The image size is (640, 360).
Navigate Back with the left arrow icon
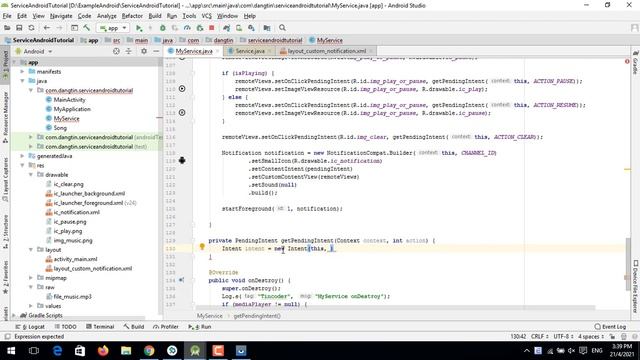[47, 28]
